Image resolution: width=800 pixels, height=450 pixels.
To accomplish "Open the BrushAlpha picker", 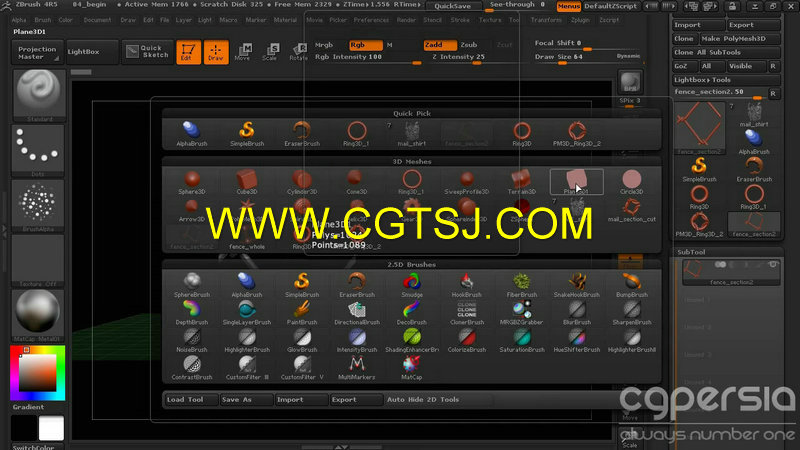I will (38, 206).
